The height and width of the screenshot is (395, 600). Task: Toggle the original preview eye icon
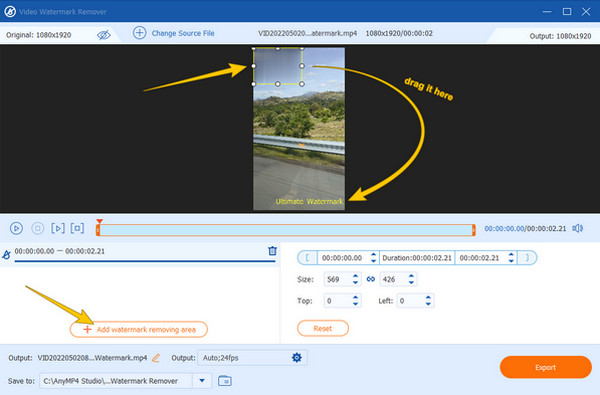point(103,35)
